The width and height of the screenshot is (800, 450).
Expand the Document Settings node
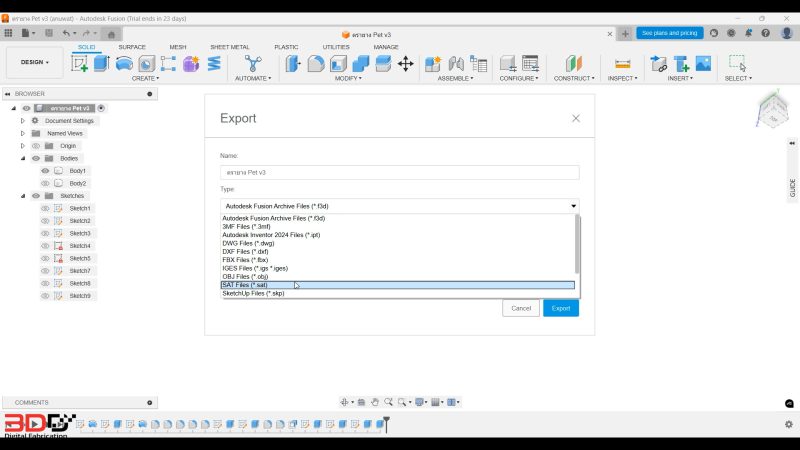pyautogui.click(x=22, y=121)
